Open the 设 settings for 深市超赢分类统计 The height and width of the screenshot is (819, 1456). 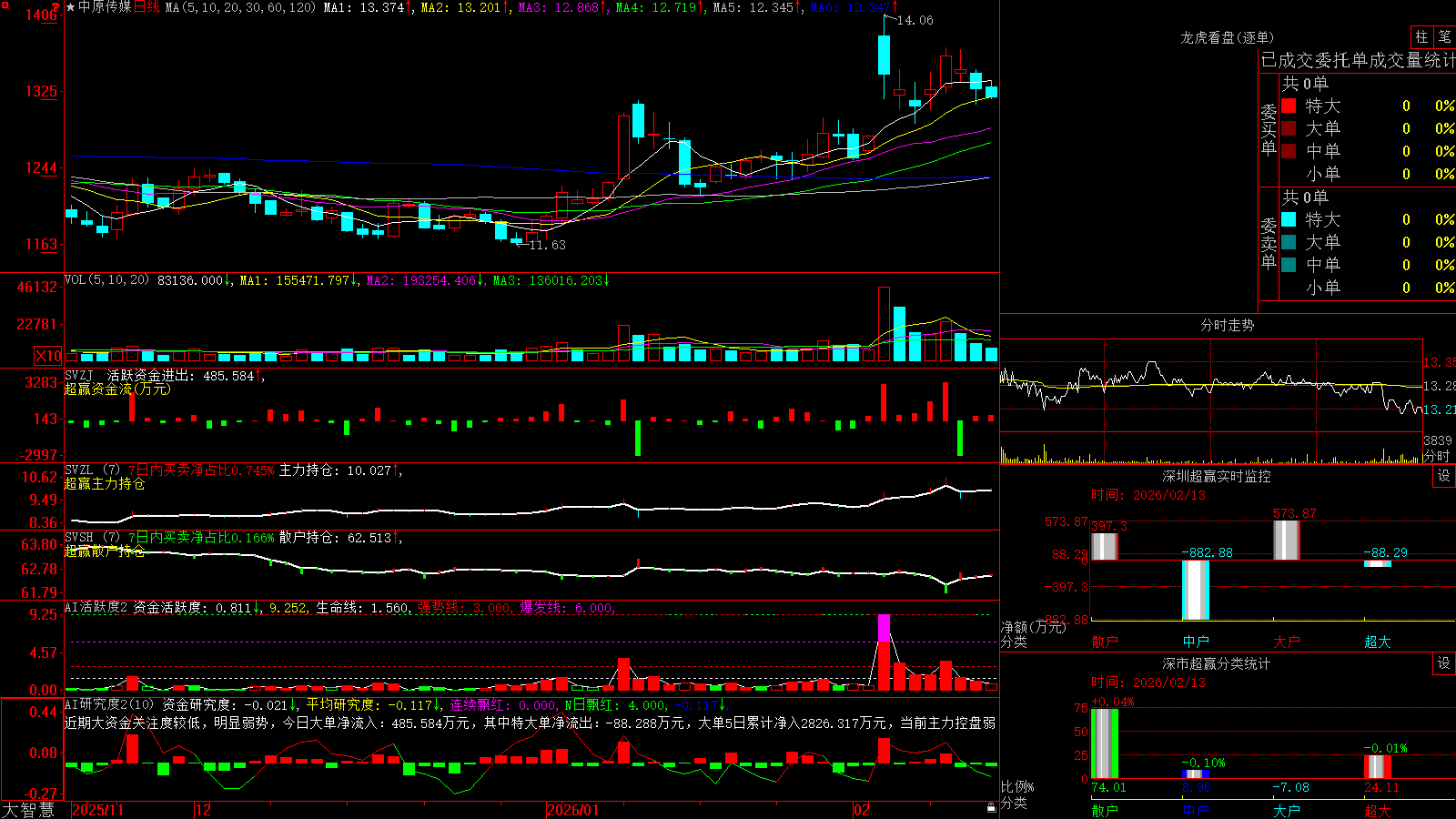pyautogui.click(x=1444, y=663)
